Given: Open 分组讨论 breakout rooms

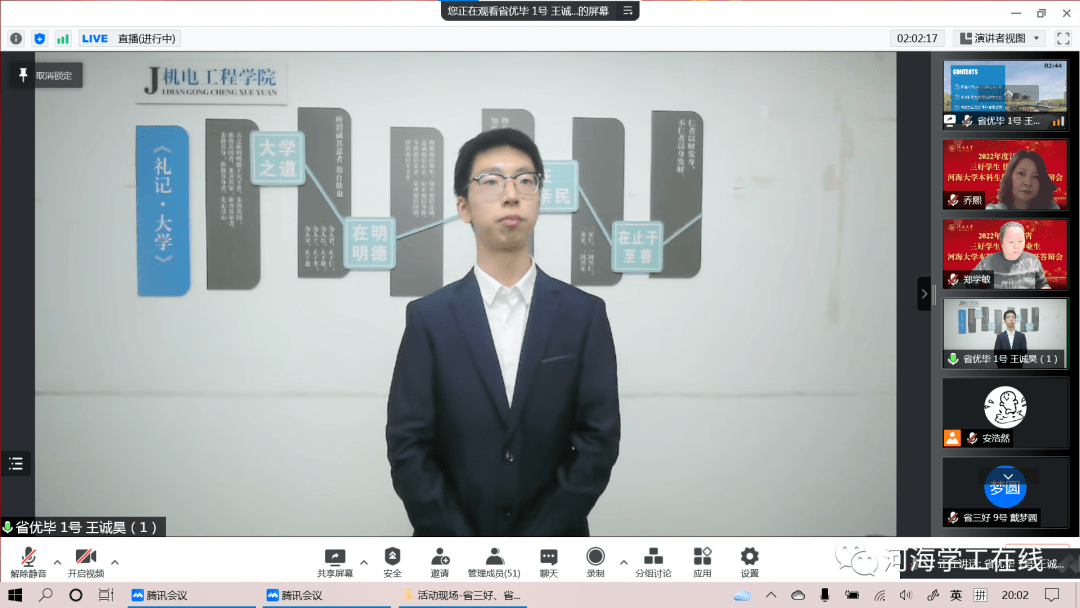Looking at the screenshot, I should (x=653, y=560).
